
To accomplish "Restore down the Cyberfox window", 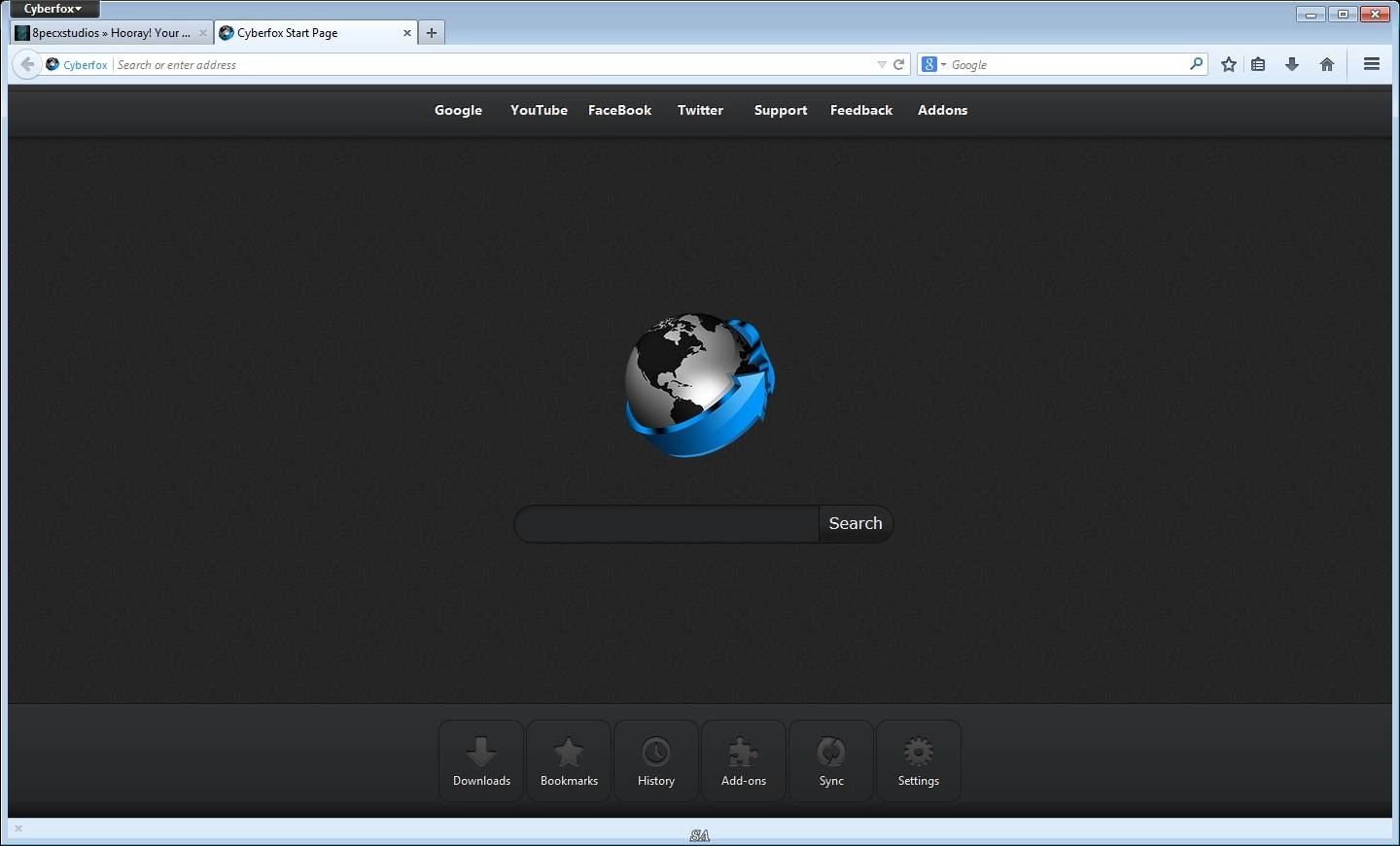I will pyautogui.click(x=1344, y=14).
